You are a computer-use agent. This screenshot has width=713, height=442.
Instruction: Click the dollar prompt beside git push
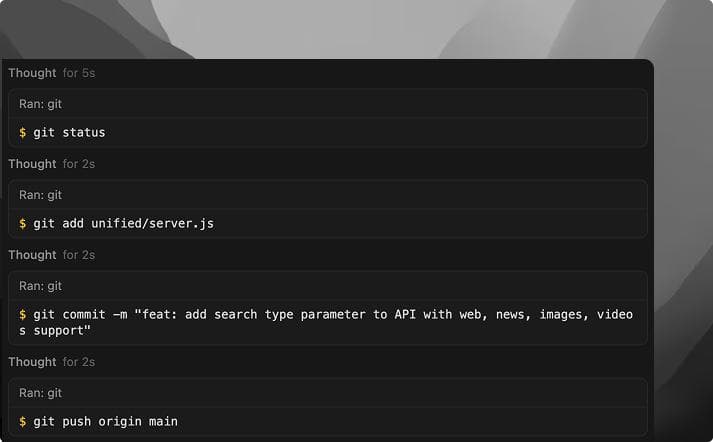point(23,421)
